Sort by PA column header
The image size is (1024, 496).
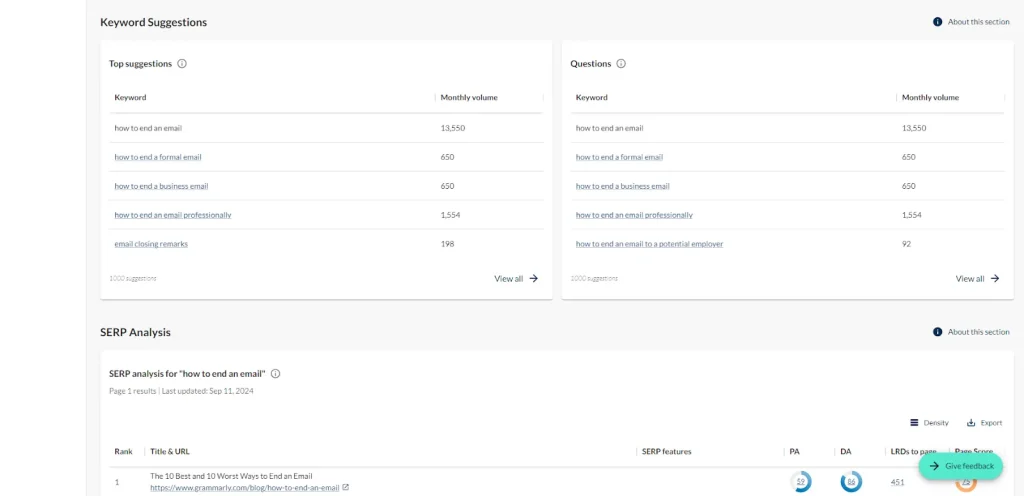(794, 452)
